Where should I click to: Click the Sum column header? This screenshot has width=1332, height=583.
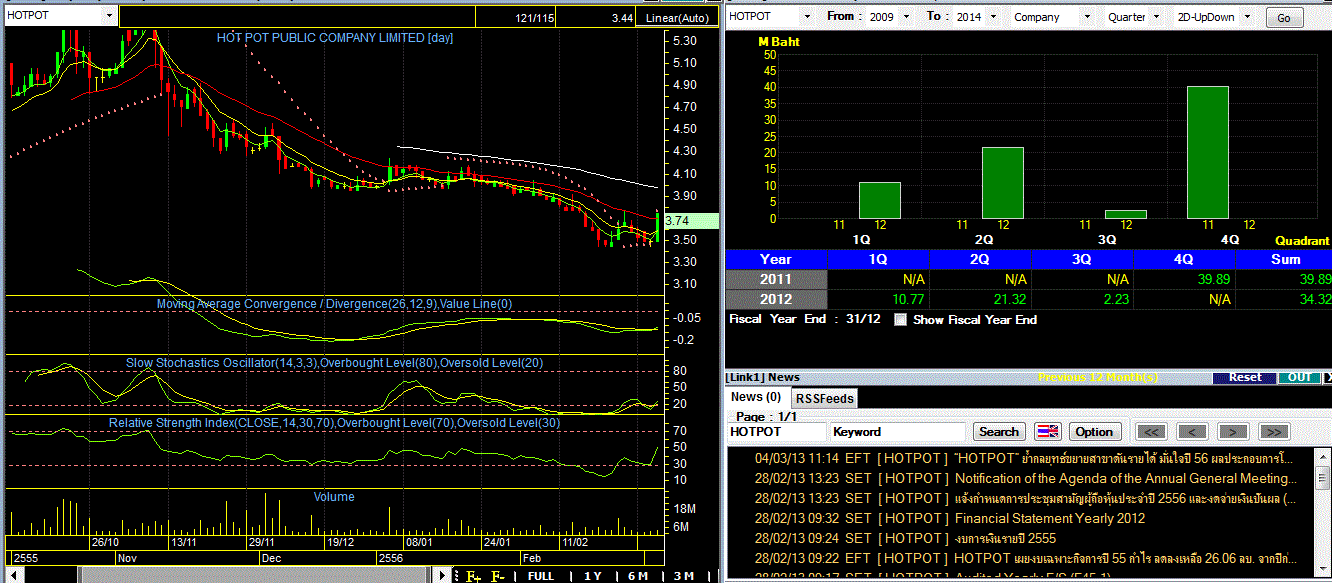(1284, 259)
